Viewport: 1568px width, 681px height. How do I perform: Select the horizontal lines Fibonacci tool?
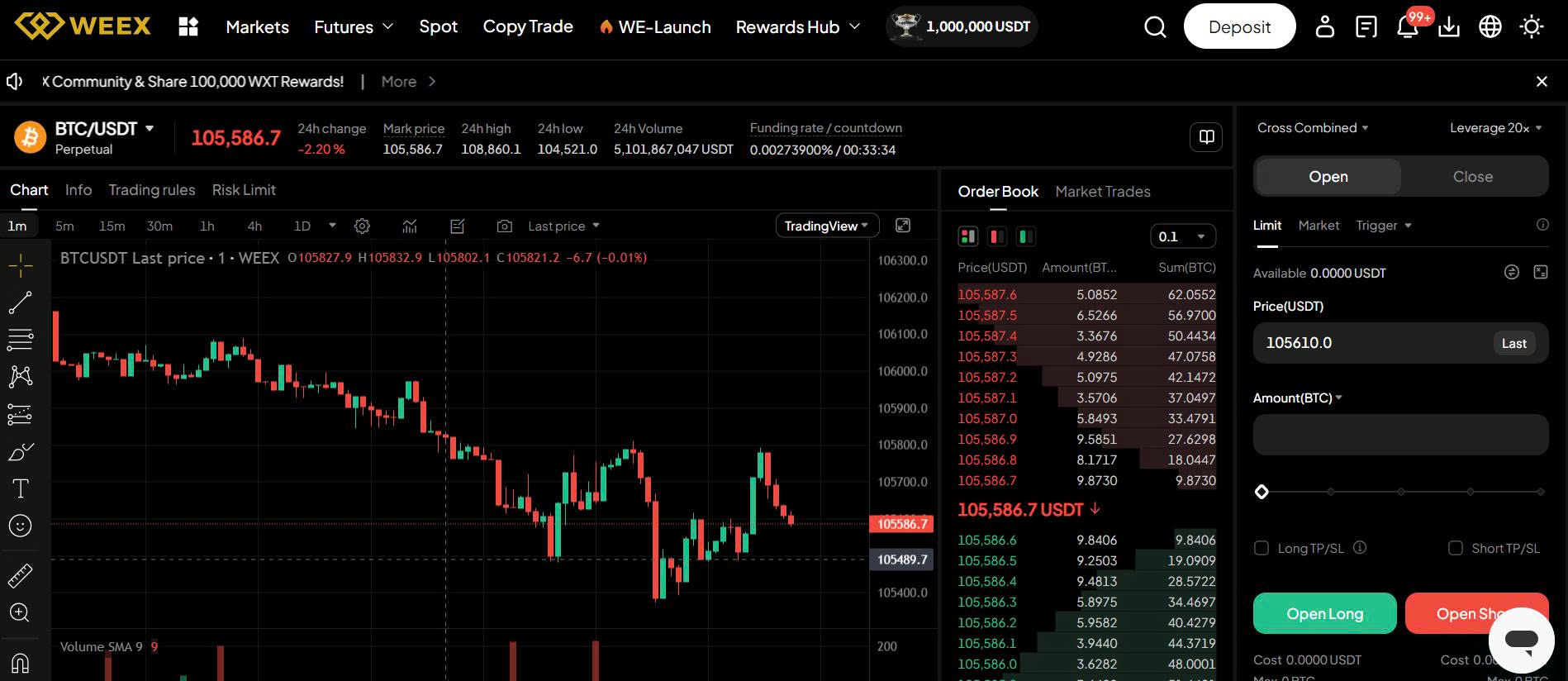tap(21, 339)
